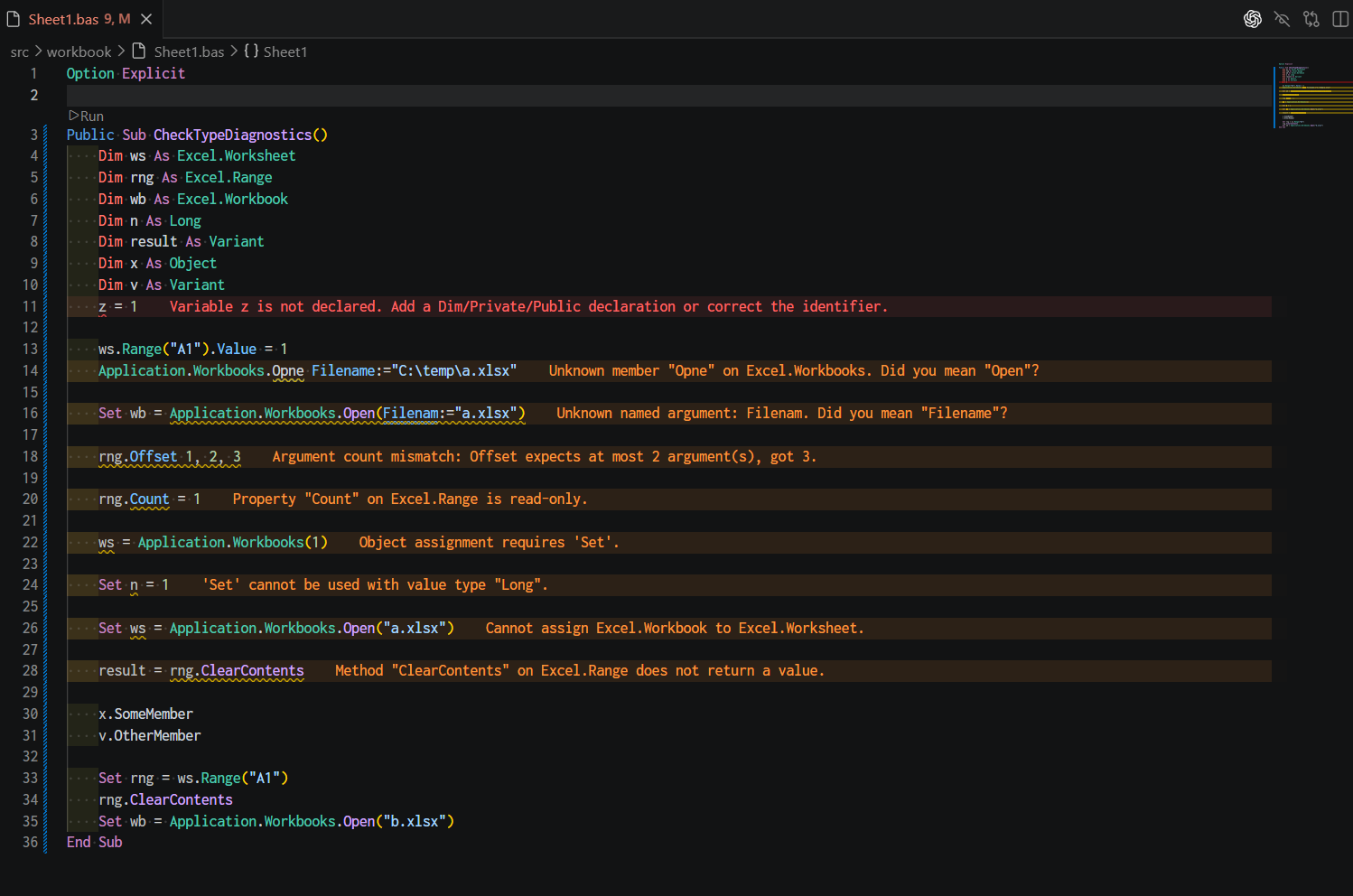Click line number 11 in the gutter
1353x896 pixels.
(30, 307)
